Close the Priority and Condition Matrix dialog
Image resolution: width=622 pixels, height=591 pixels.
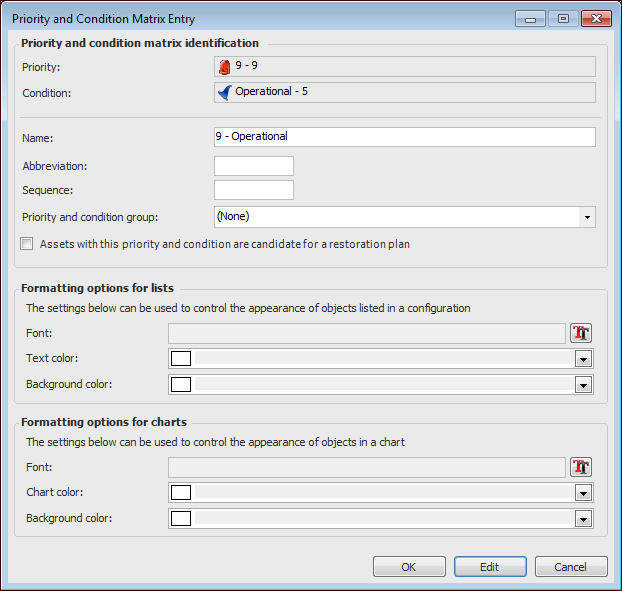(x=596, y=18)
